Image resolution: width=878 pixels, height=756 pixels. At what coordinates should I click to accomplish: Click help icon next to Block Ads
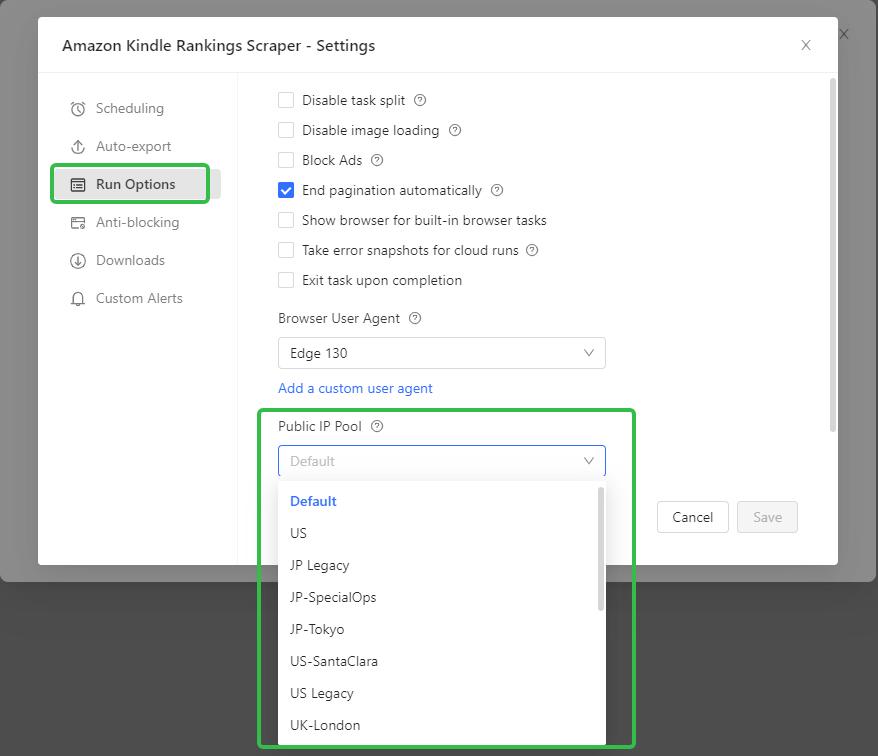click(377, 160)
